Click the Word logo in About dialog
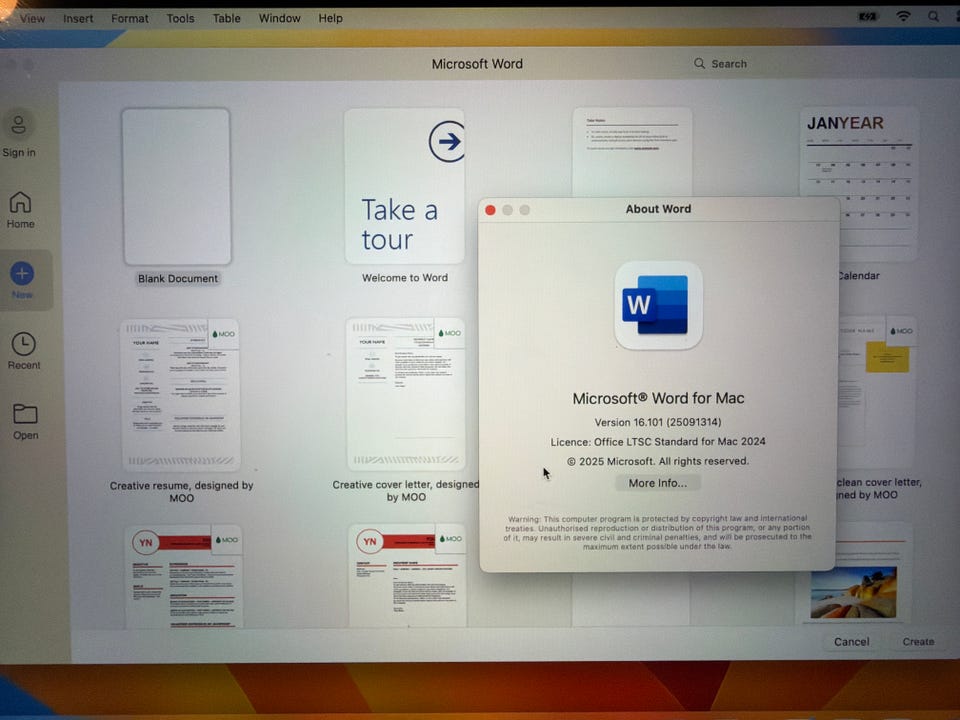The width and height of the screenshot is (960, 720). pyautogui.click(x=658, y=306)
